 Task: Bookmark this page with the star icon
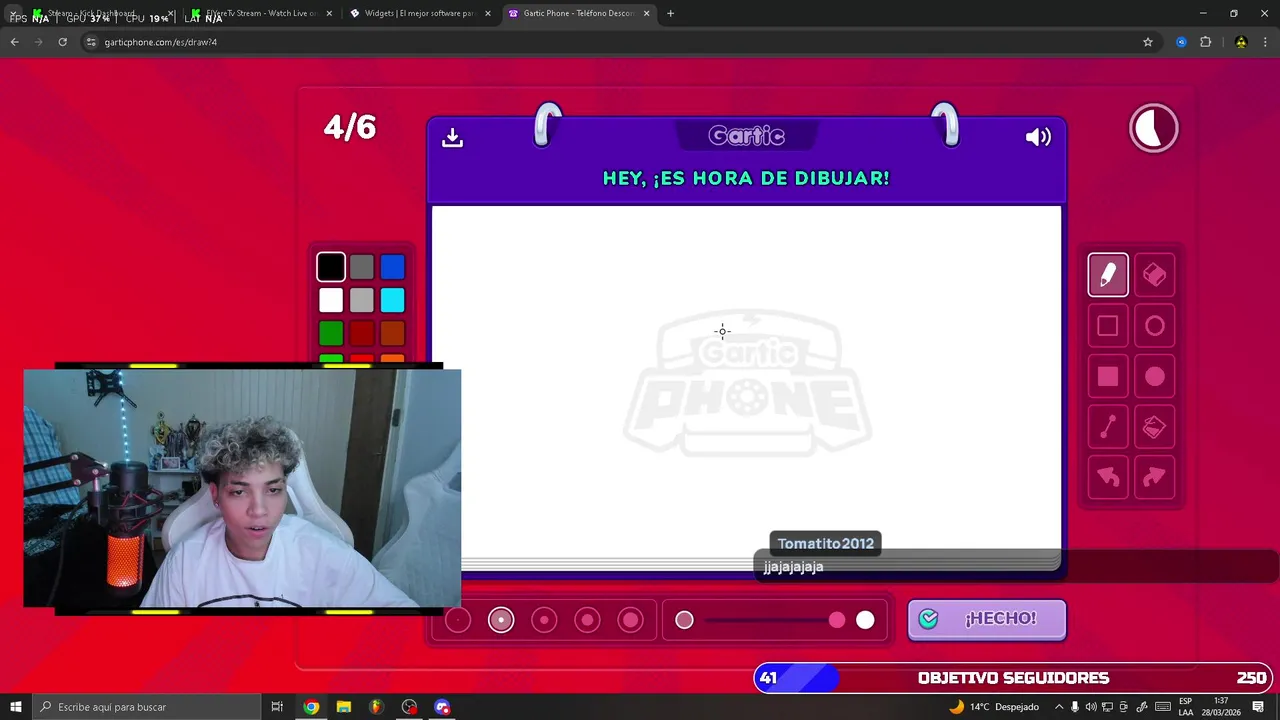point(1148,42)
